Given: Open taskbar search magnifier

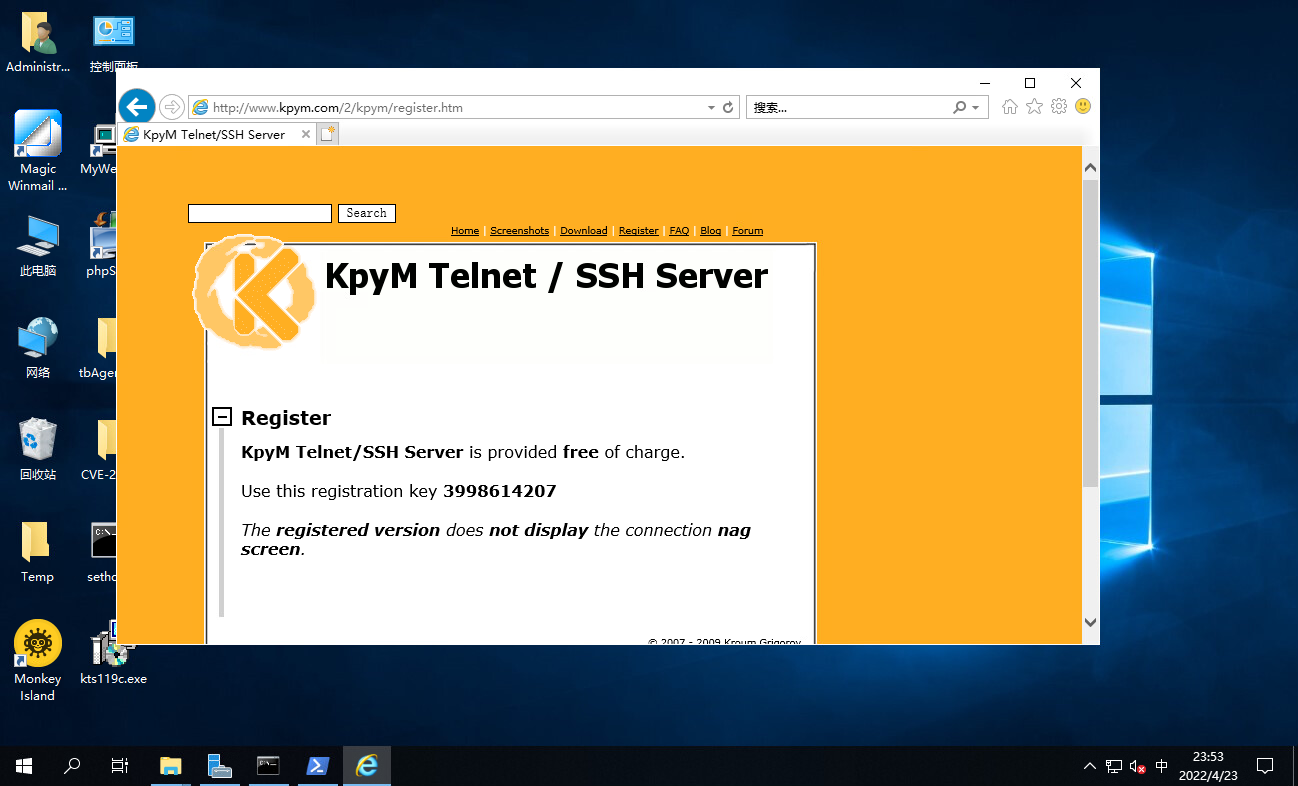Looking at the screenshot, I should click(x=72, y=766).
